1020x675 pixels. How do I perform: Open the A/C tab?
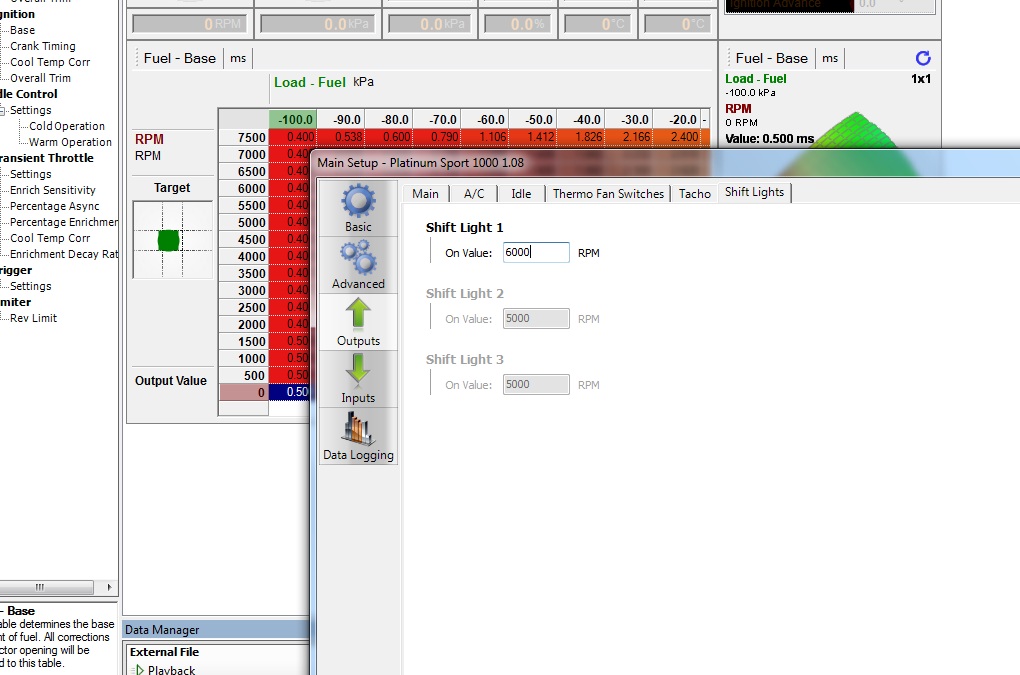(474, 194)
